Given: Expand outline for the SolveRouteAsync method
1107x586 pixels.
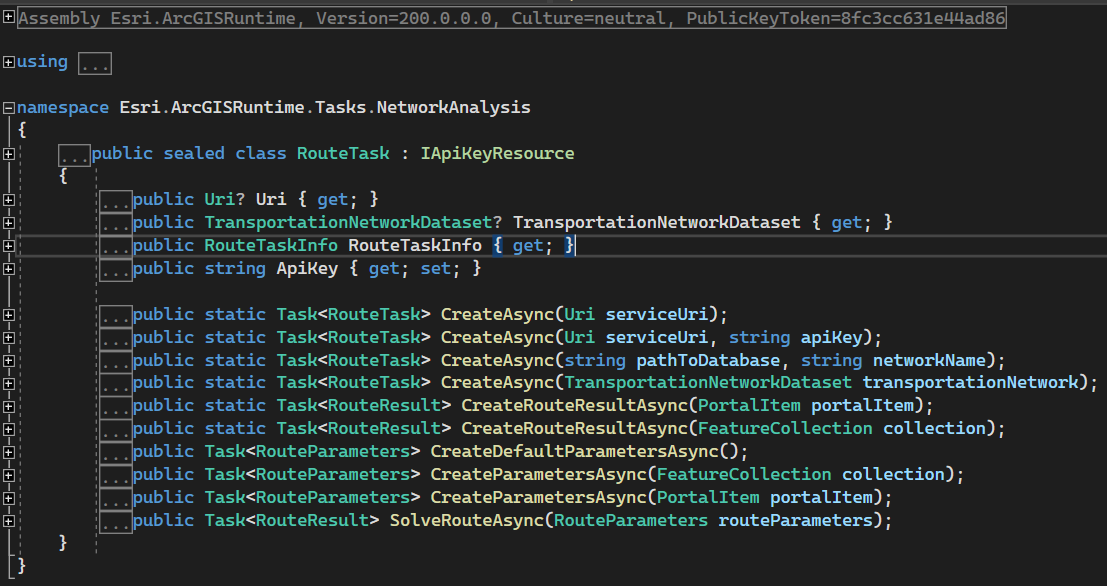Looking at the screenshot, I should [8, 521].
